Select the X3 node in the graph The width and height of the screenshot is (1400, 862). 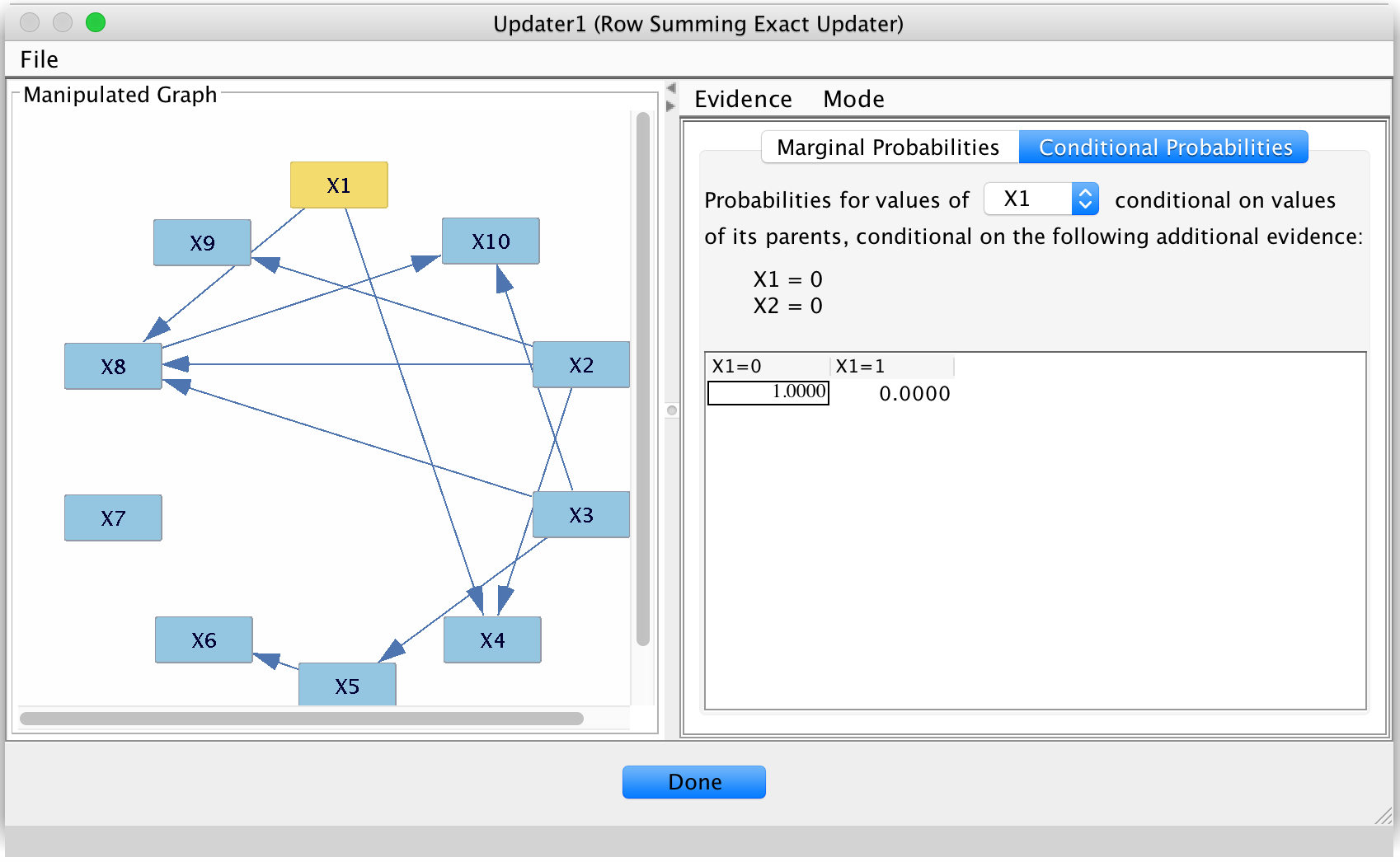tap(580, 514)
